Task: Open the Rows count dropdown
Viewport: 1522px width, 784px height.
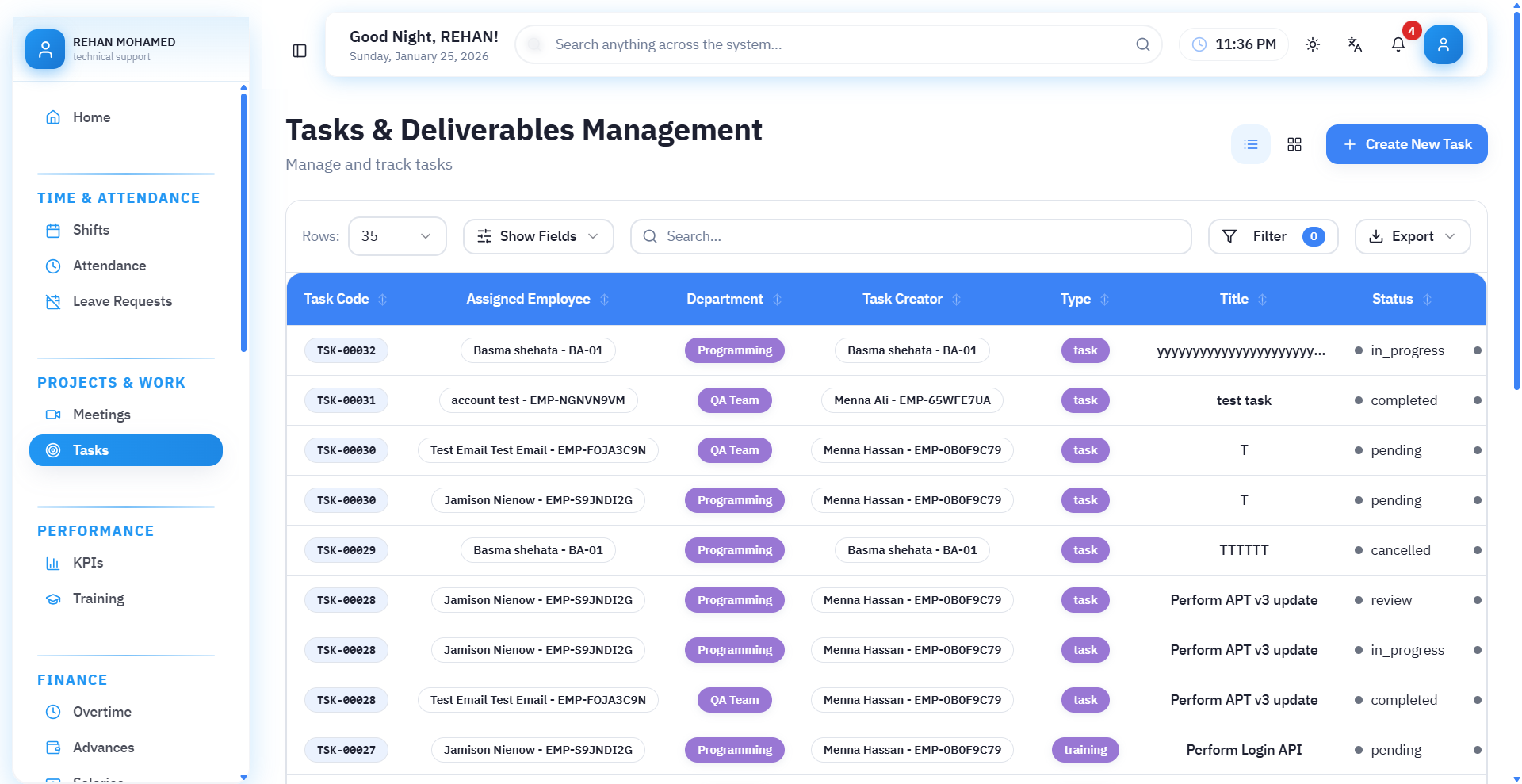Action: point(397,236)
